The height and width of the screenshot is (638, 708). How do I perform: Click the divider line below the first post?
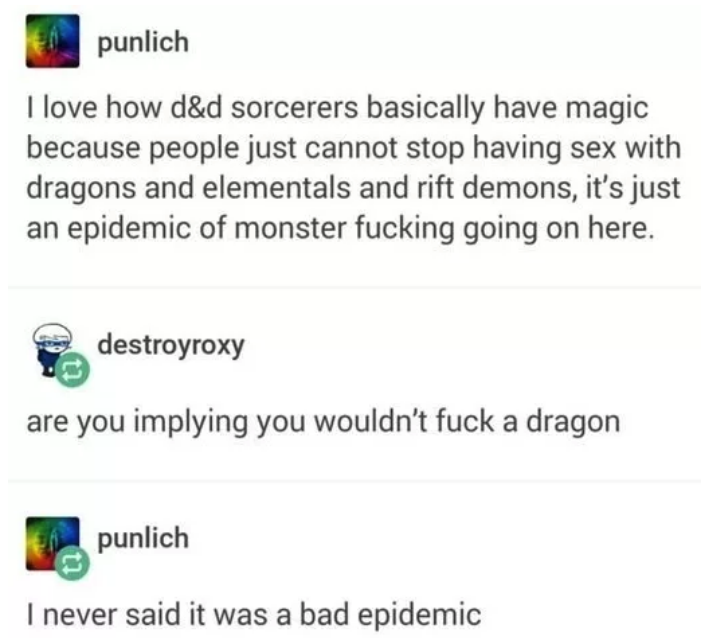(354, 287)
